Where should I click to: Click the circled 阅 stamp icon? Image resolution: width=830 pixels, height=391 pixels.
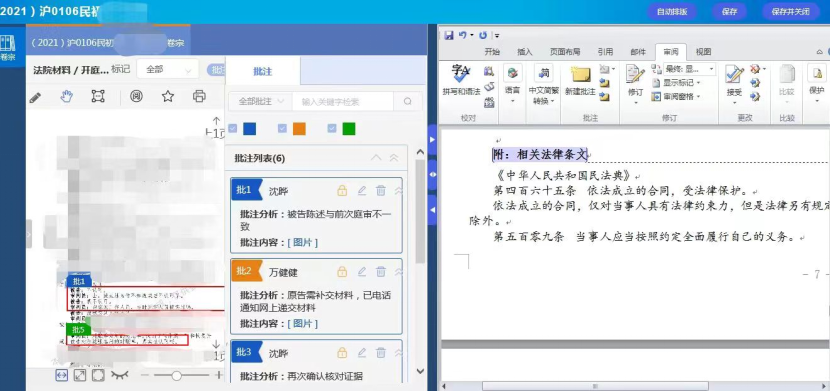tap(136, 96)
